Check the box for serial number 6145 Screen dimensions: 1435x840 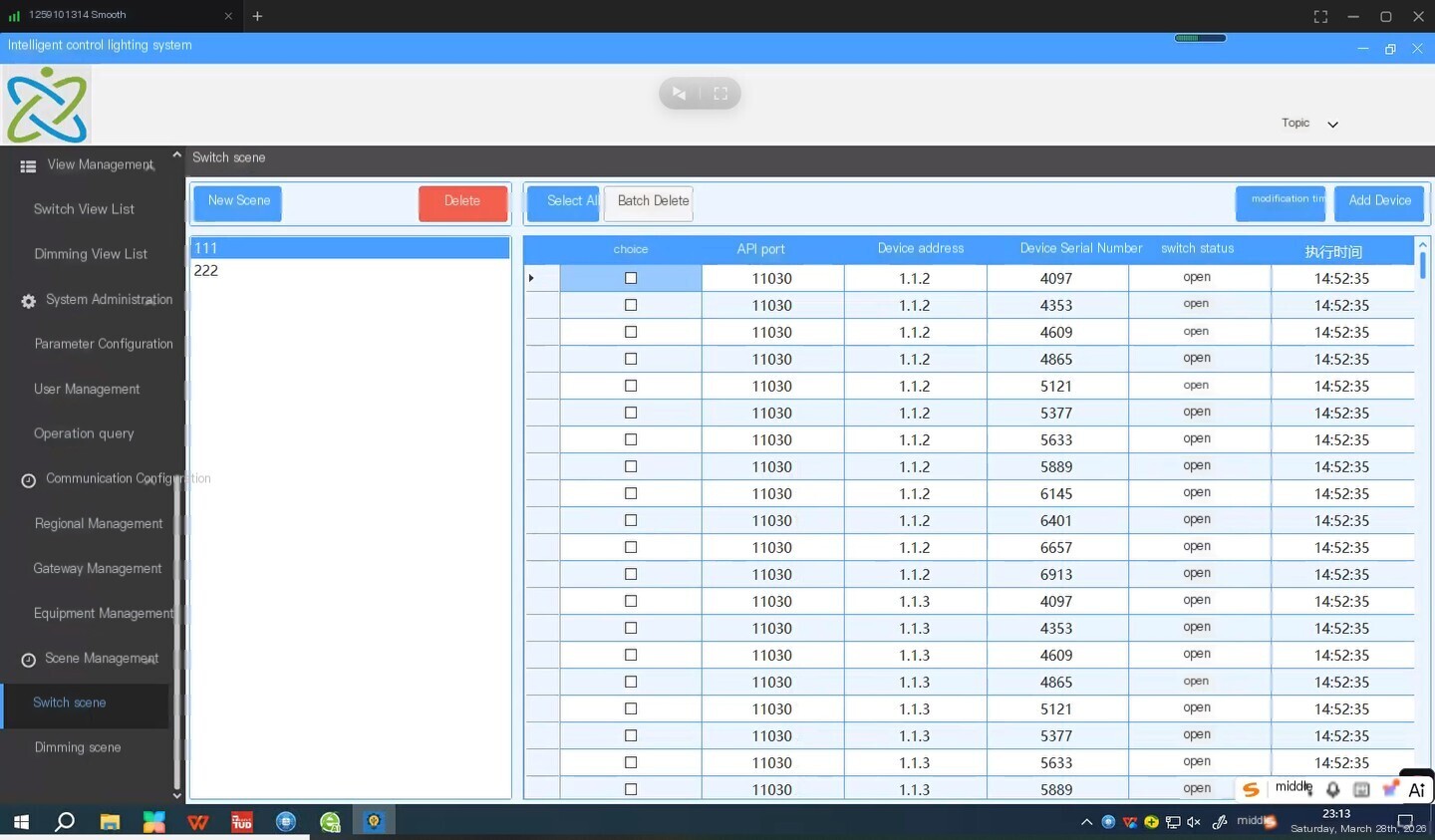point(631,493)
